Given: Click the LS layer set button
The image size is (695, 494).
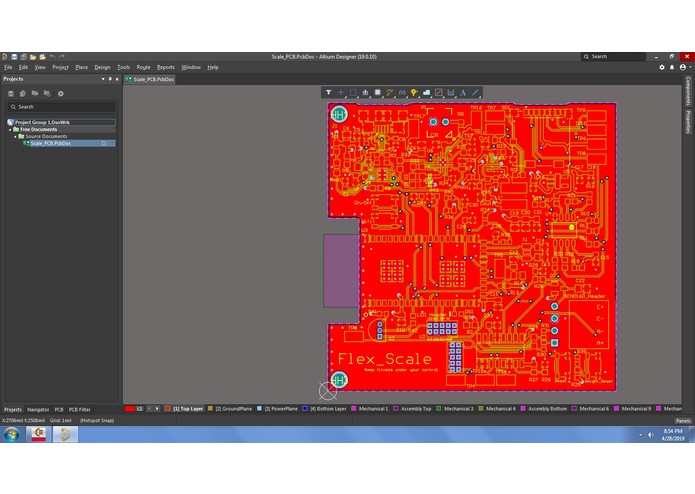Looking at the screenshot, I should 140,409.
